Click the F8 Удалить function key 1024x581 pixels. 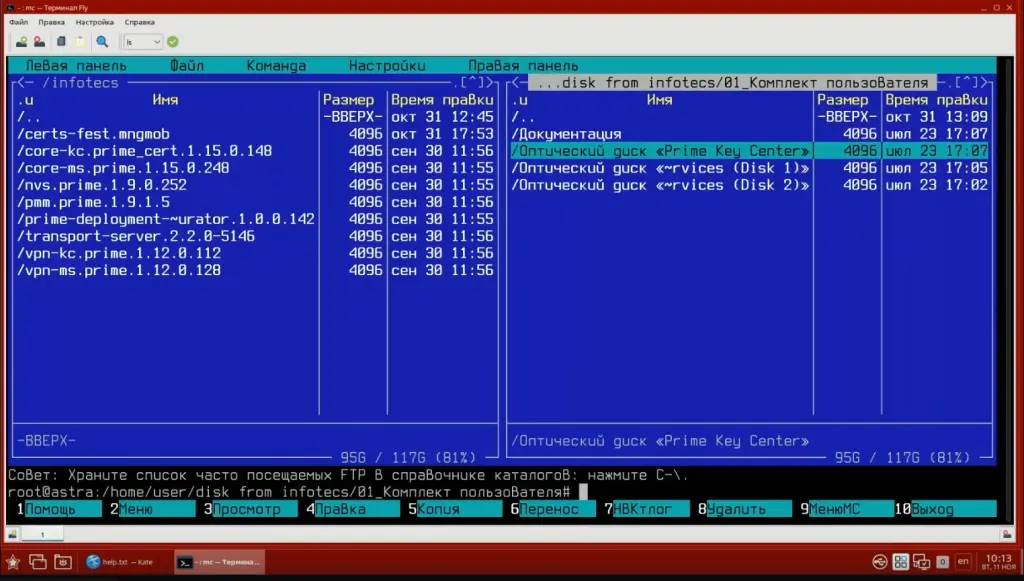[744, 509]
